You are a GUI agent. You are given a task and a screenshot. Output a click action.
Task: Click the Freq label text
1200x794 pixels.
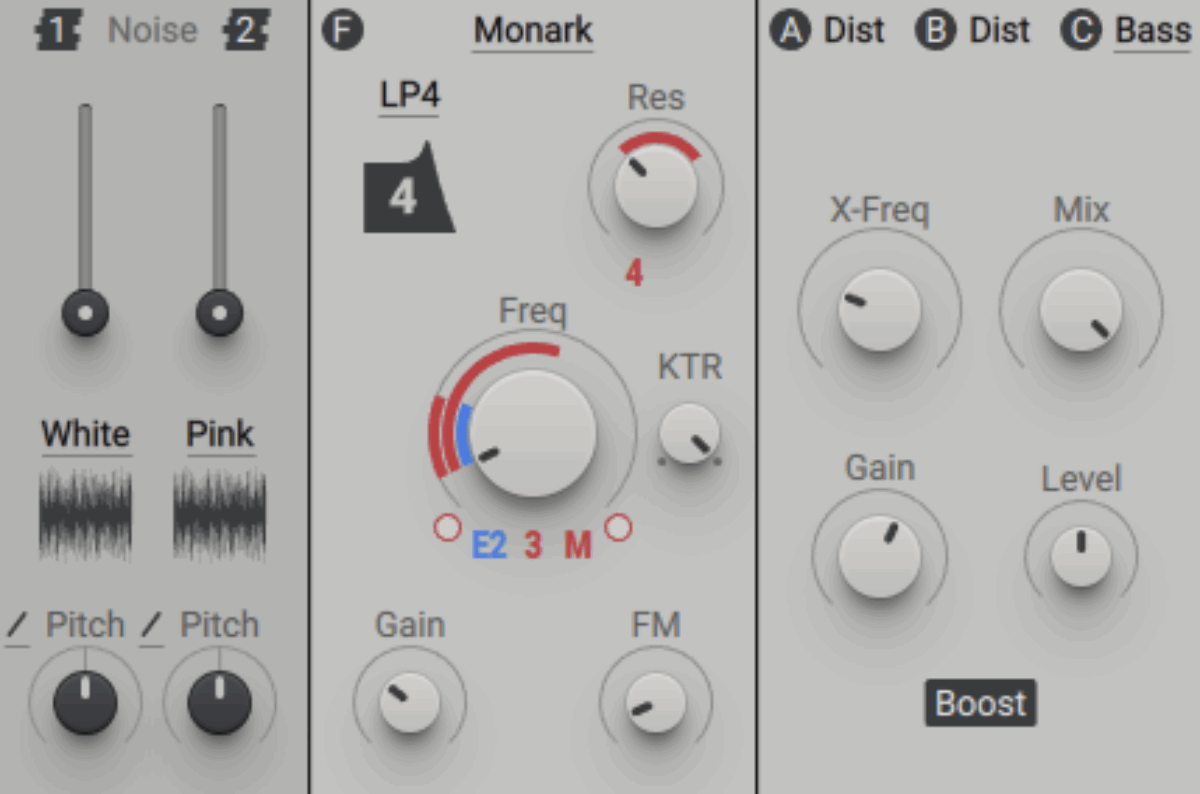click(533, 313)
